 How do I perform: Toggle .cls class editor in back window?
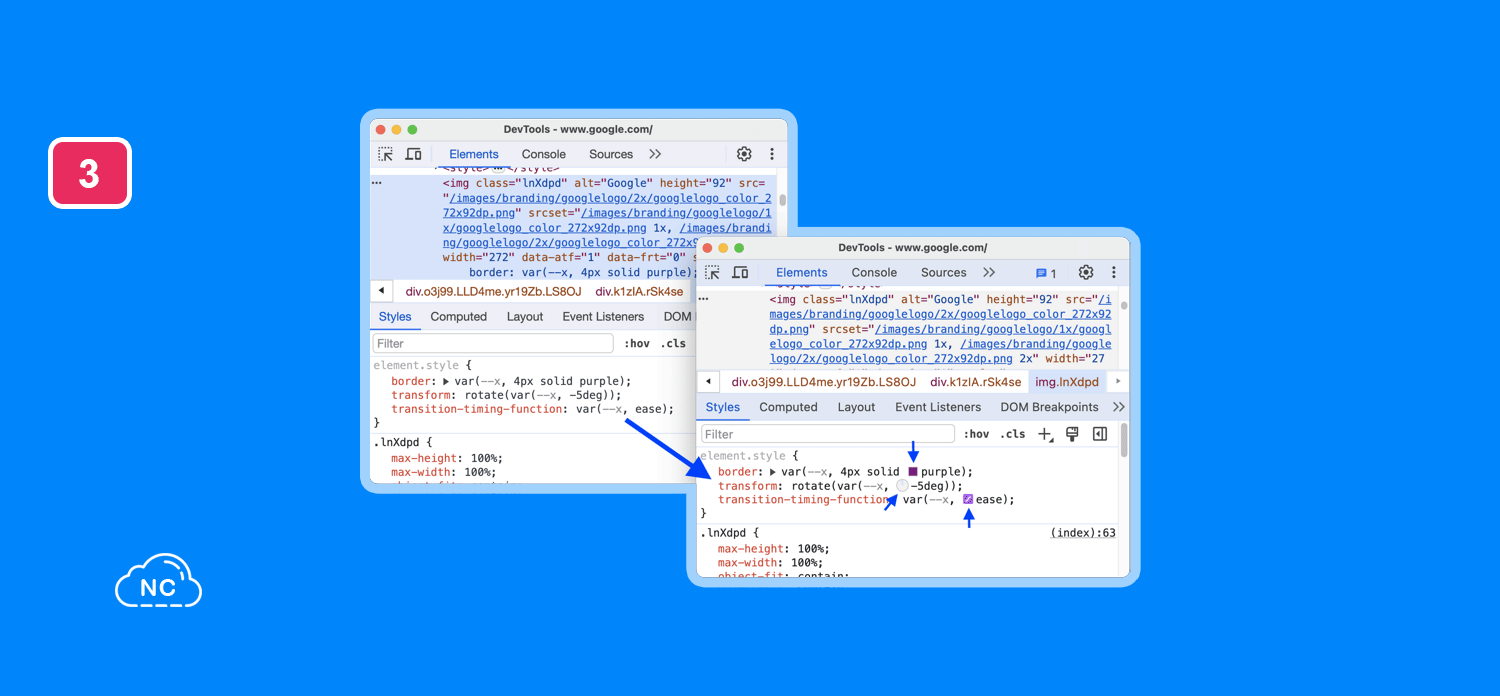(x=674, y=343)
